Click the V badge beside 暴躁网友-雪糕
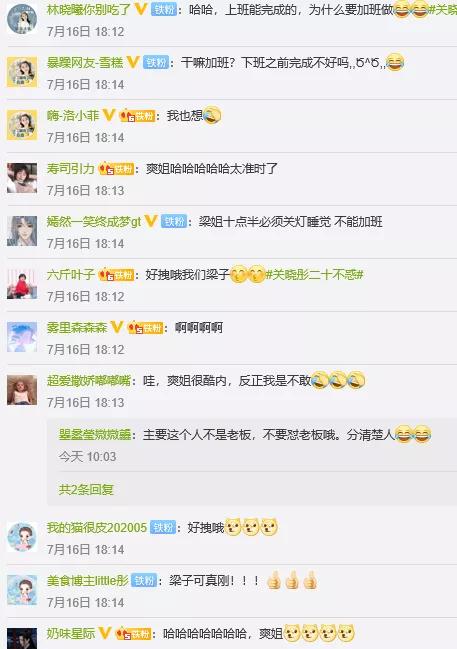 (133, 62)
